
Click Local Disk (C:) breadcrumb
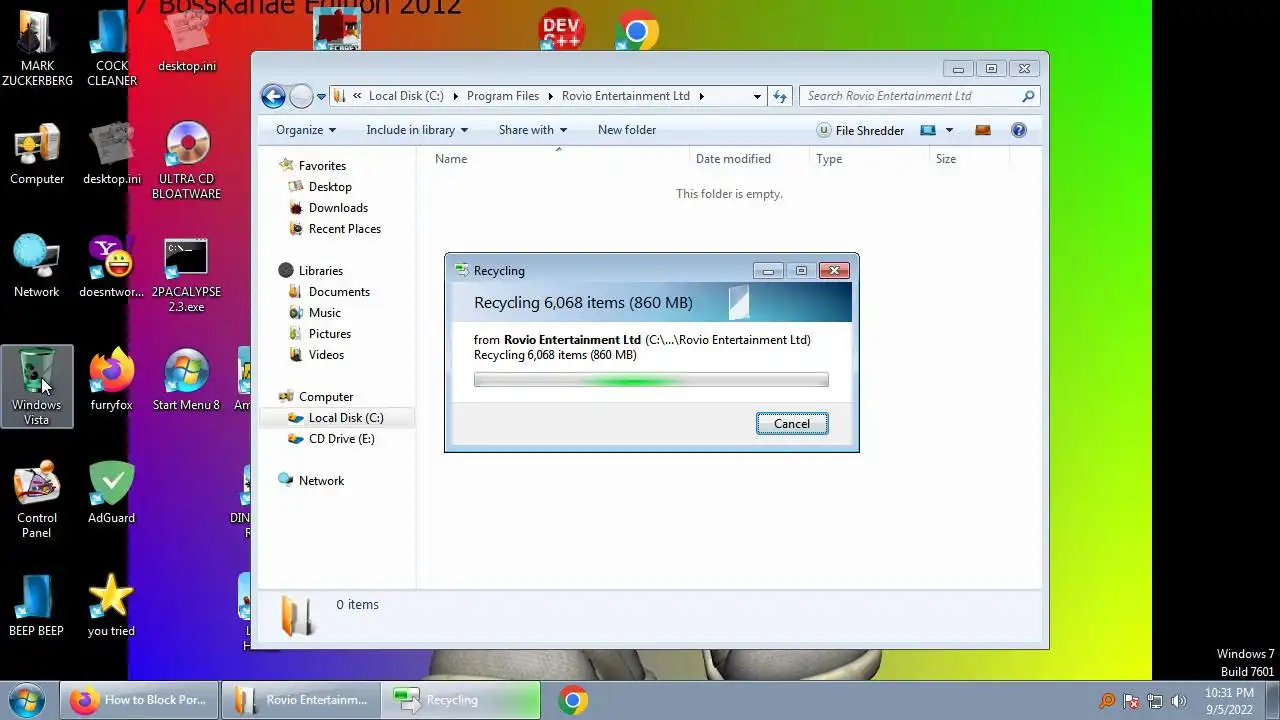tap(406, 96)
